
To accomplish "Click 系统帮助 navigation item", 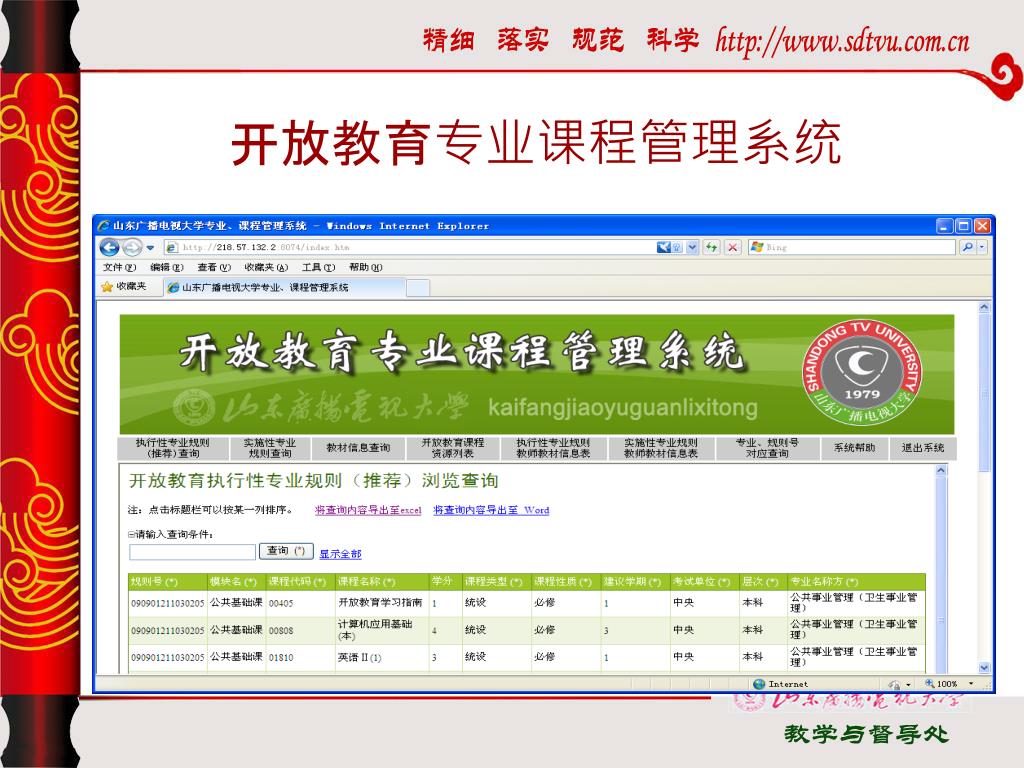I will [x=854, y=448].
